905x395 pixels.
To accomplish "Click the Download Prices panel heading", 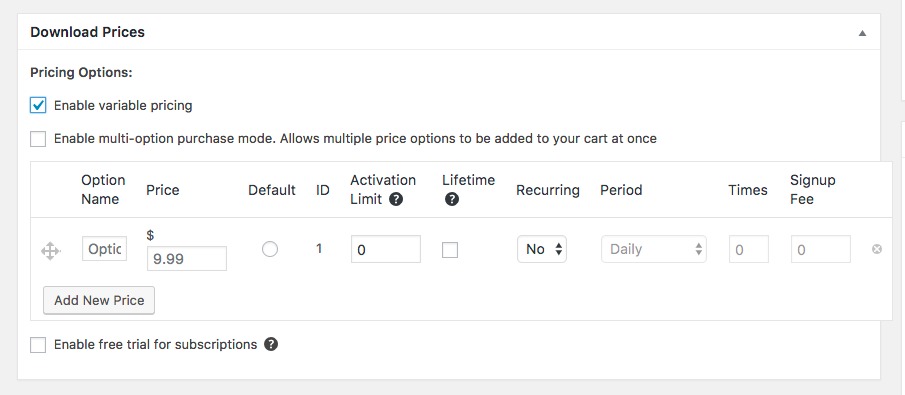I will [x=87, y=32].
